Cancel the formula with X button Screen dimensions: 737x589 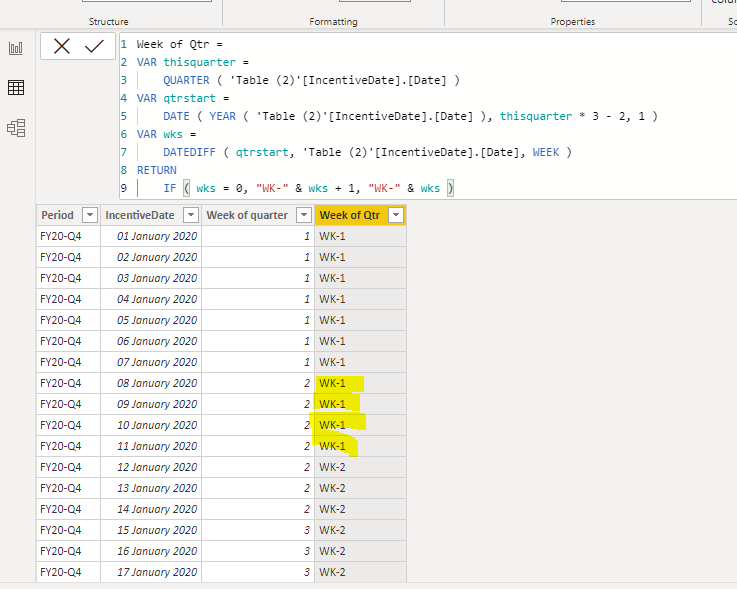[62, 46]
